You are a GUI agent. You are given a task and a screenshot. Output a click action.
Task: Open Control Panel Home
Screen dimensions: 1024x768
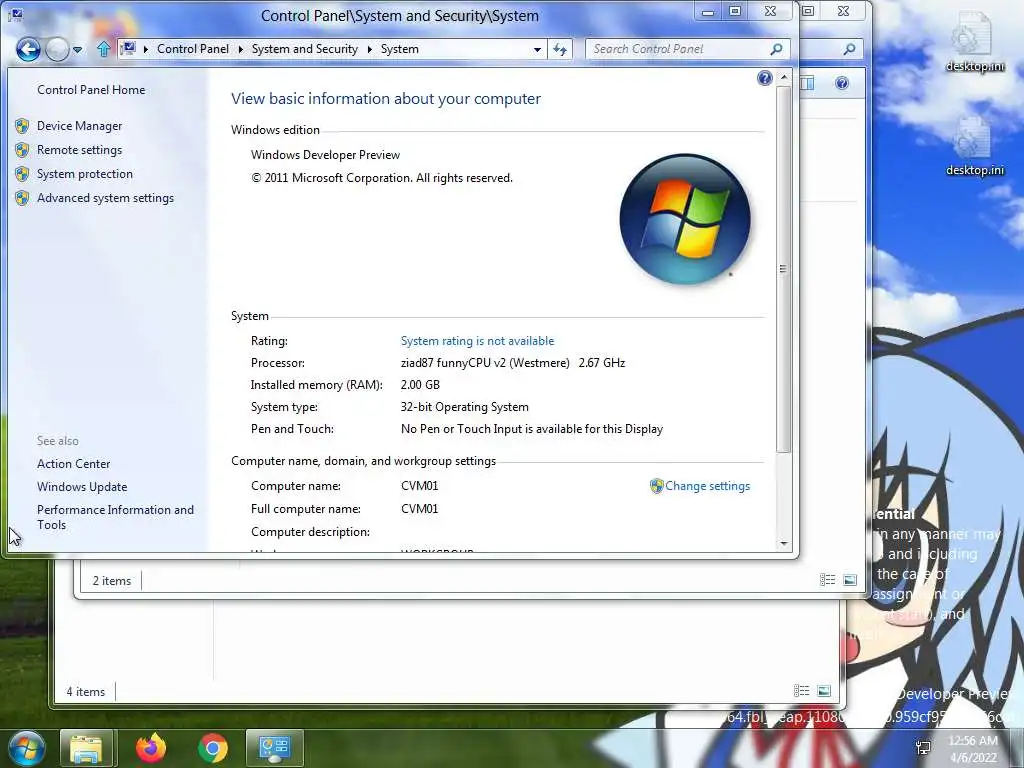click(91, 89)
